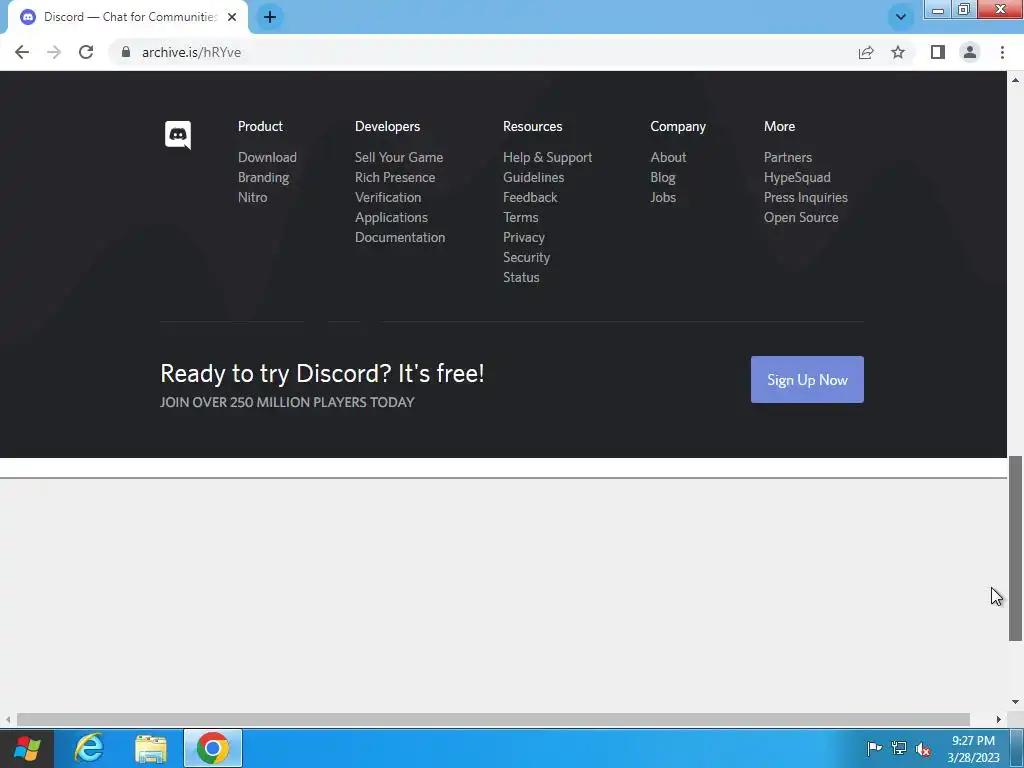This screenshot has height=768, width=1024.
Task: Open the Verification link
Action: pyautogui.click(x=388, y=197)
